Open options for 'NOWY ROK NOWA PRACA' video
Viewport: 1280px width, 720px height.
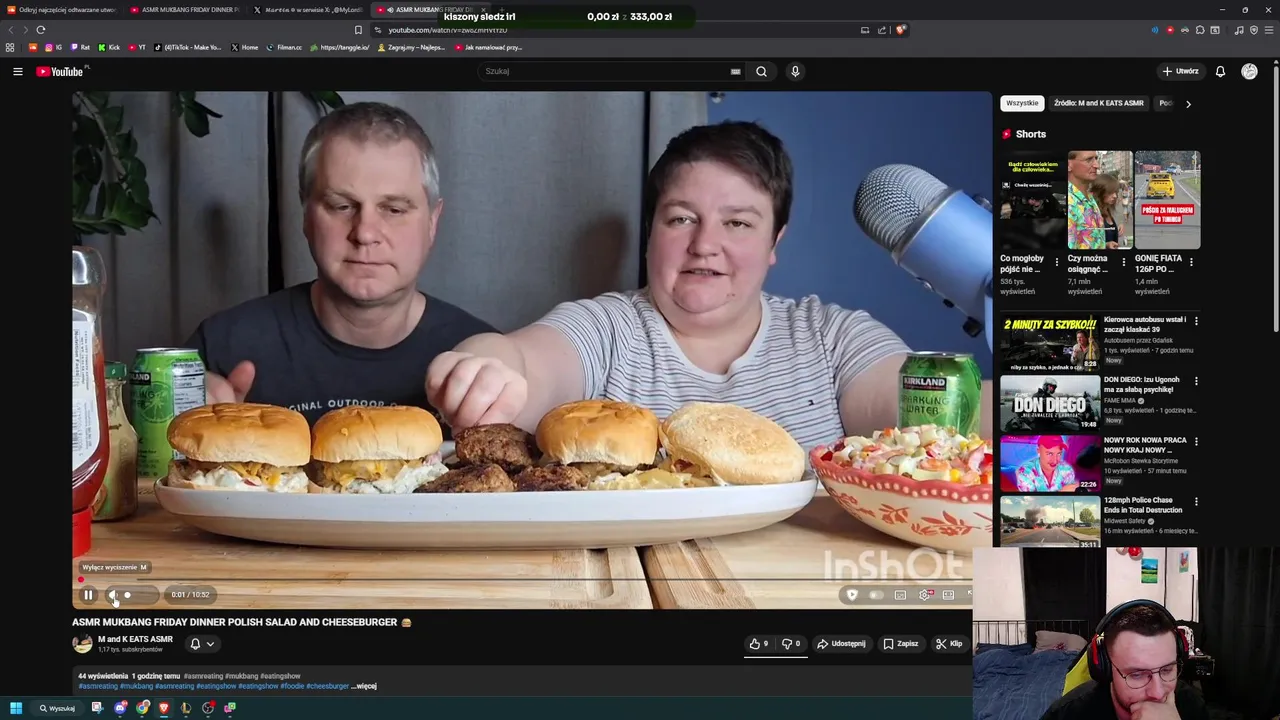click(1196, 441)
